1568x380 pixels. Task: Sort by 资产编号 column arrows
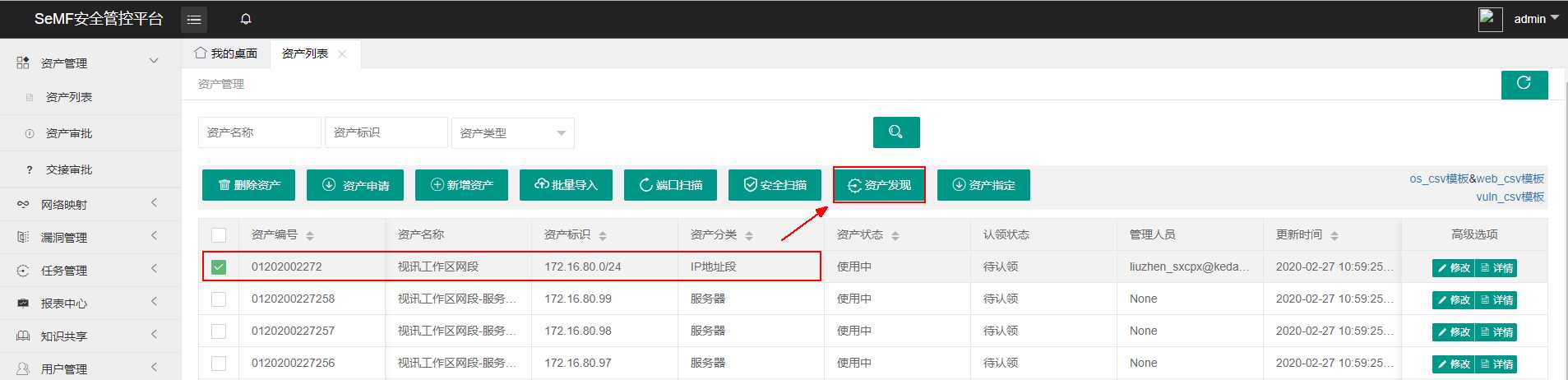(x=310, y=236)
